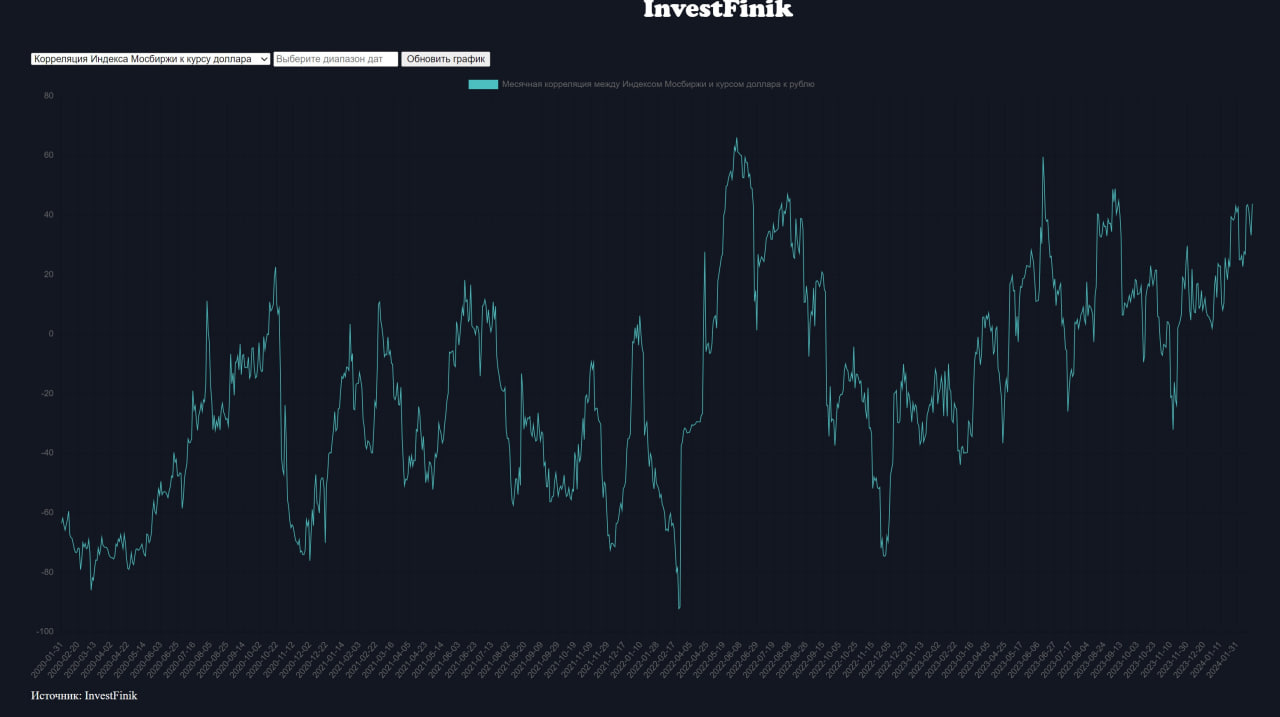Open the Корреляция Индекса Мосбиржи dropdown
The image size is (1280, 717).
(x=150, y=59)
